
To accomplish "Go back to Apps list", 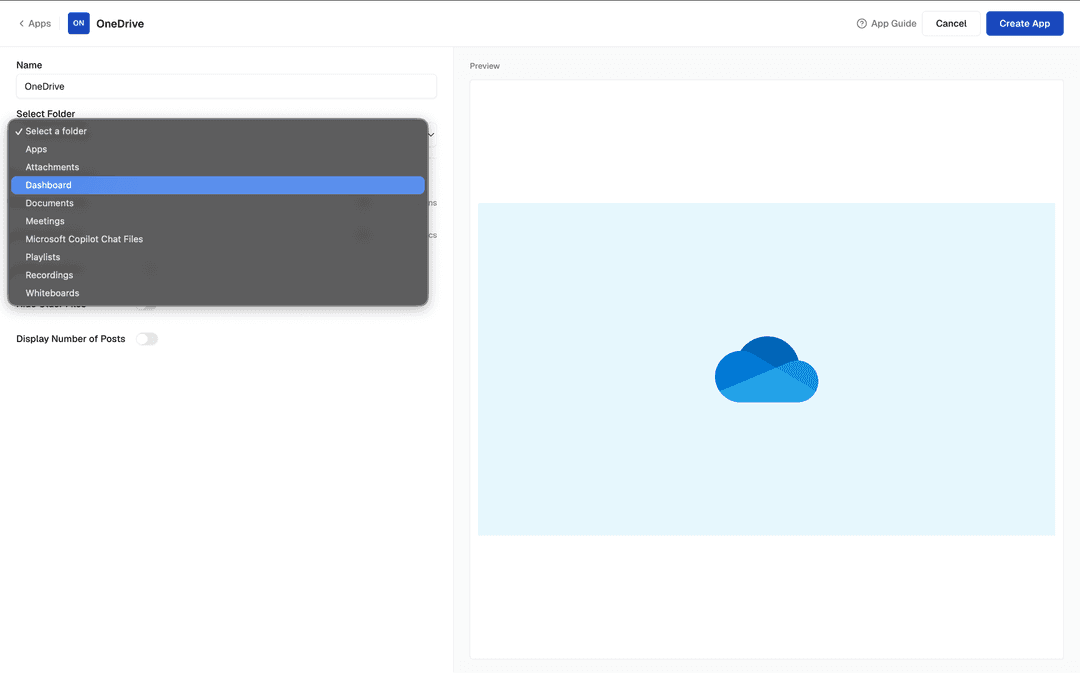I will (x=34, y=23).
